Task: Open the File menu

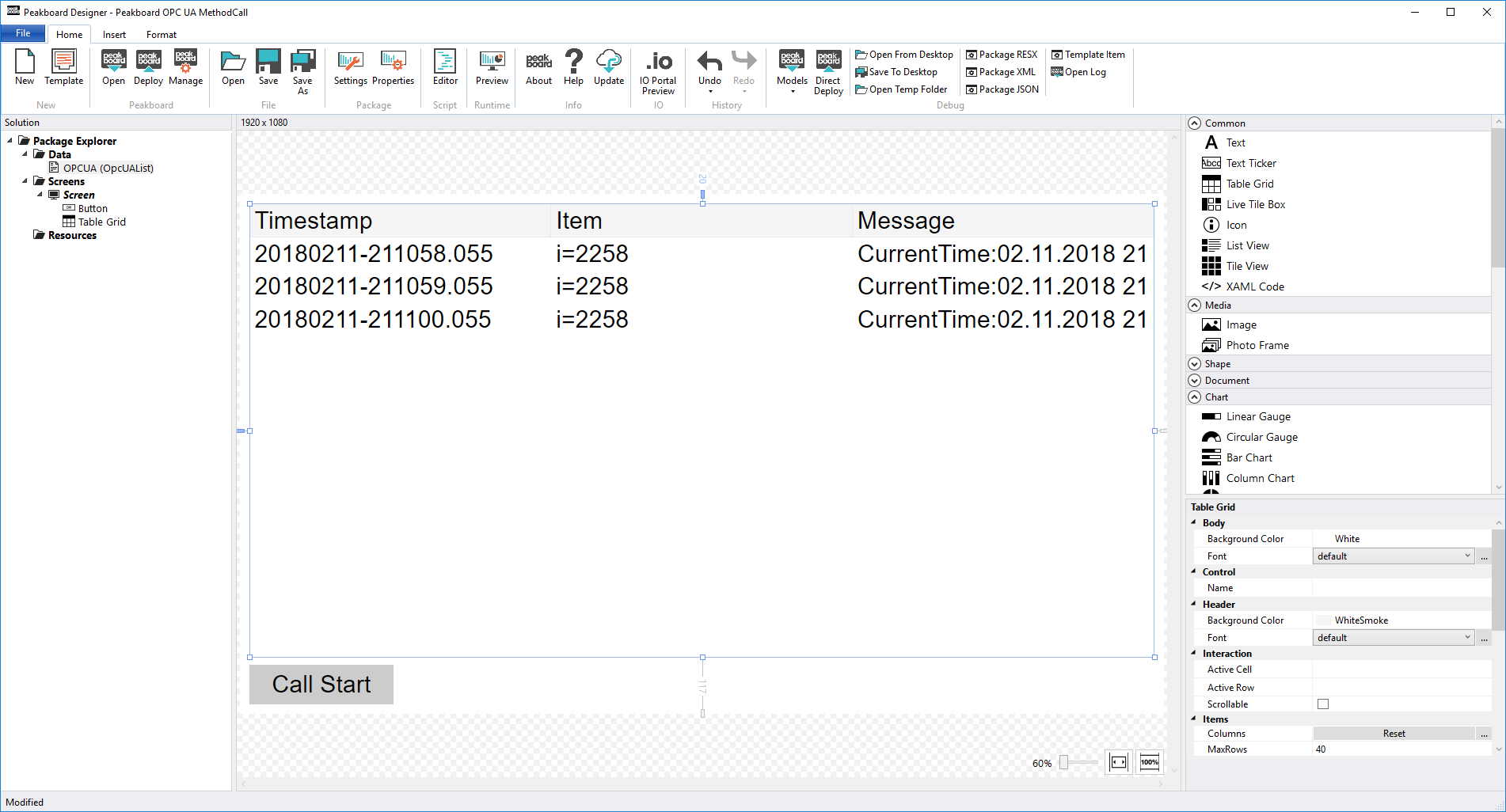Action: tap(23, 34)
